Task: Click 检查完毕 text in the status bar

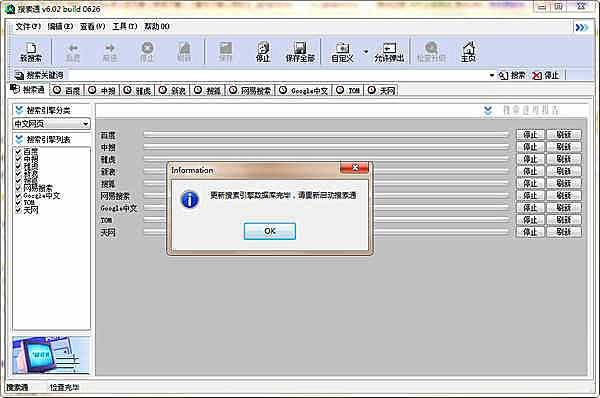Action: click(64, 388)
